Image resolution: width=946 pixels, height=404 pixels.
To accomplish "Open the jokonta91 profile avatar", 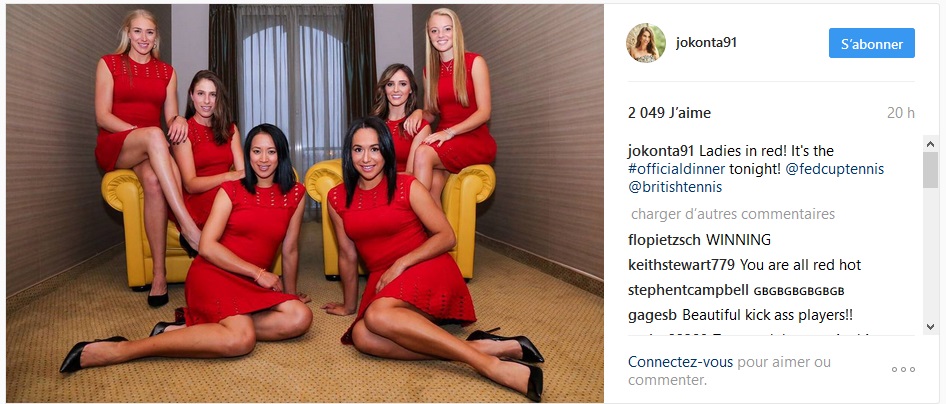I will coord(646,43).
